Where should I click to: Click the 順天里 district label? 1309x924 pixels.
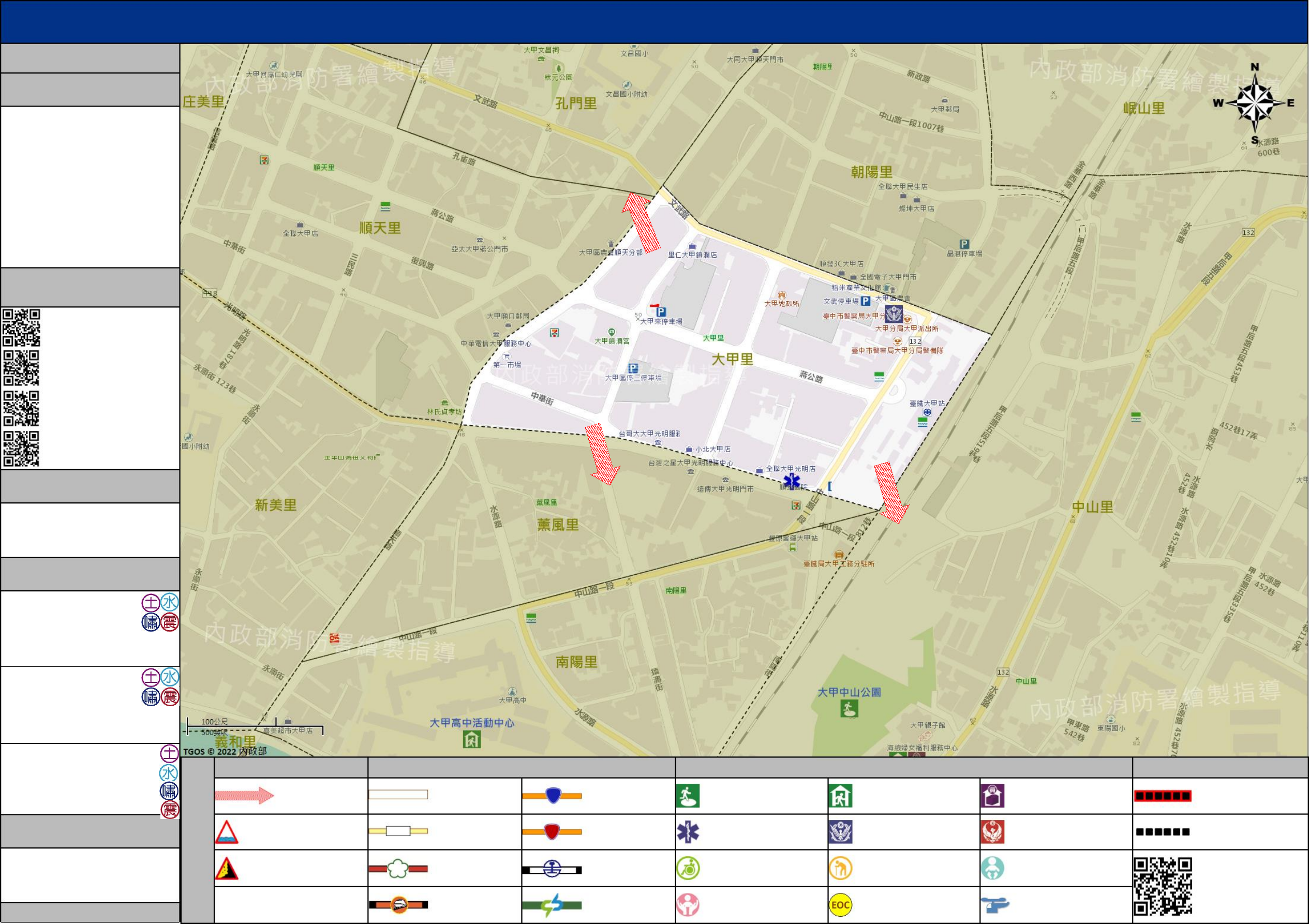tap(380, 228)
